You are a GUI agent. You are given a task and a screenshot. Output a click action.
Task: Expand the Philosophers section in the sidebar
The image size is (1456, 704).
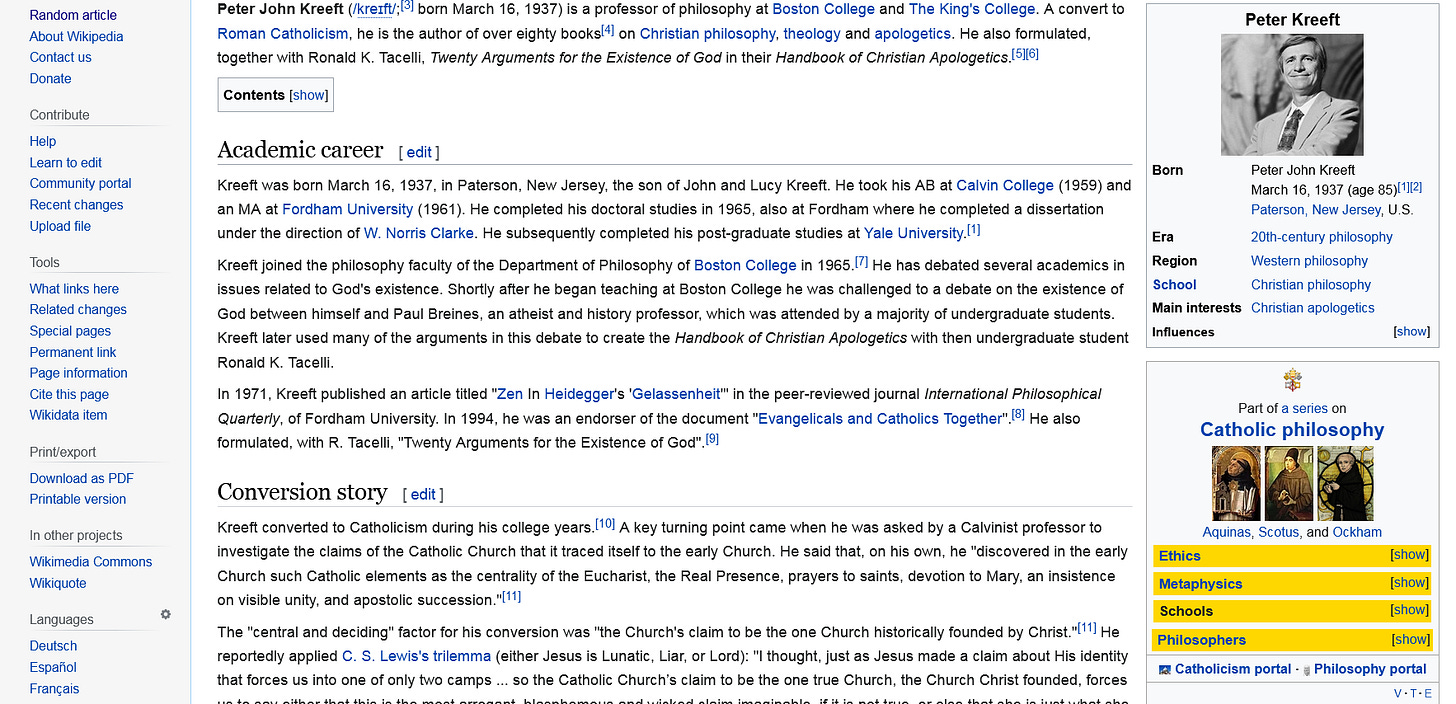[x=1409, y=639]
